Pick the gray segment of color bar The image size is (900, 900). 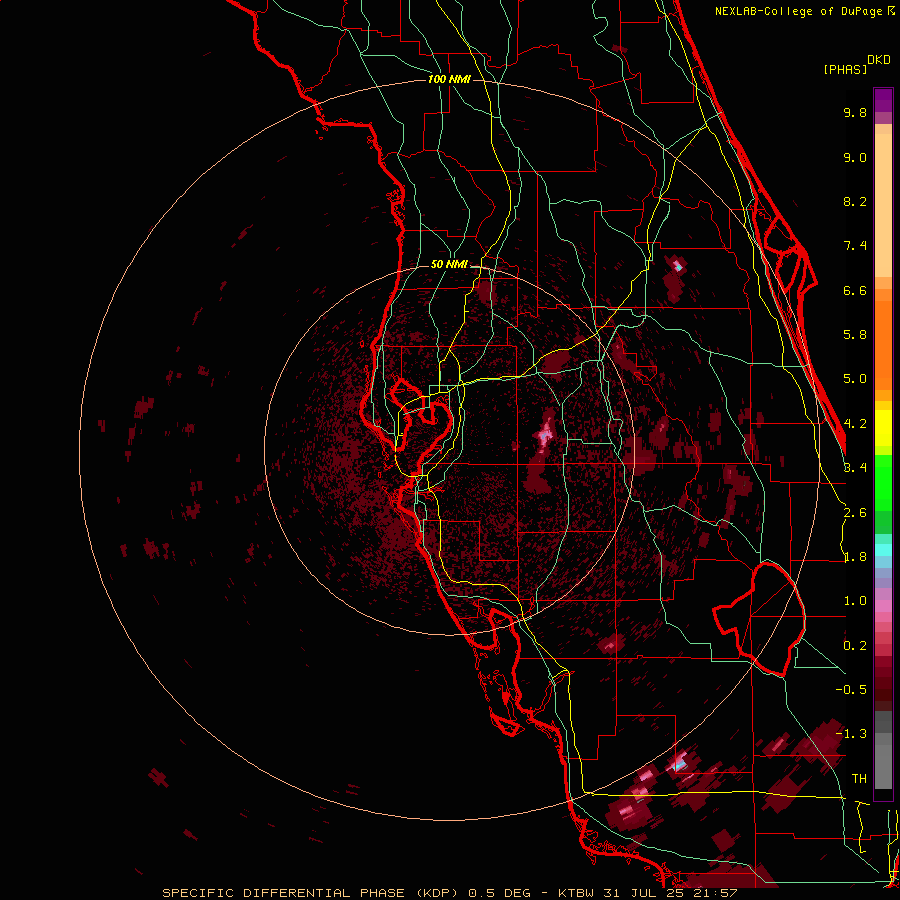pos(883,752)
